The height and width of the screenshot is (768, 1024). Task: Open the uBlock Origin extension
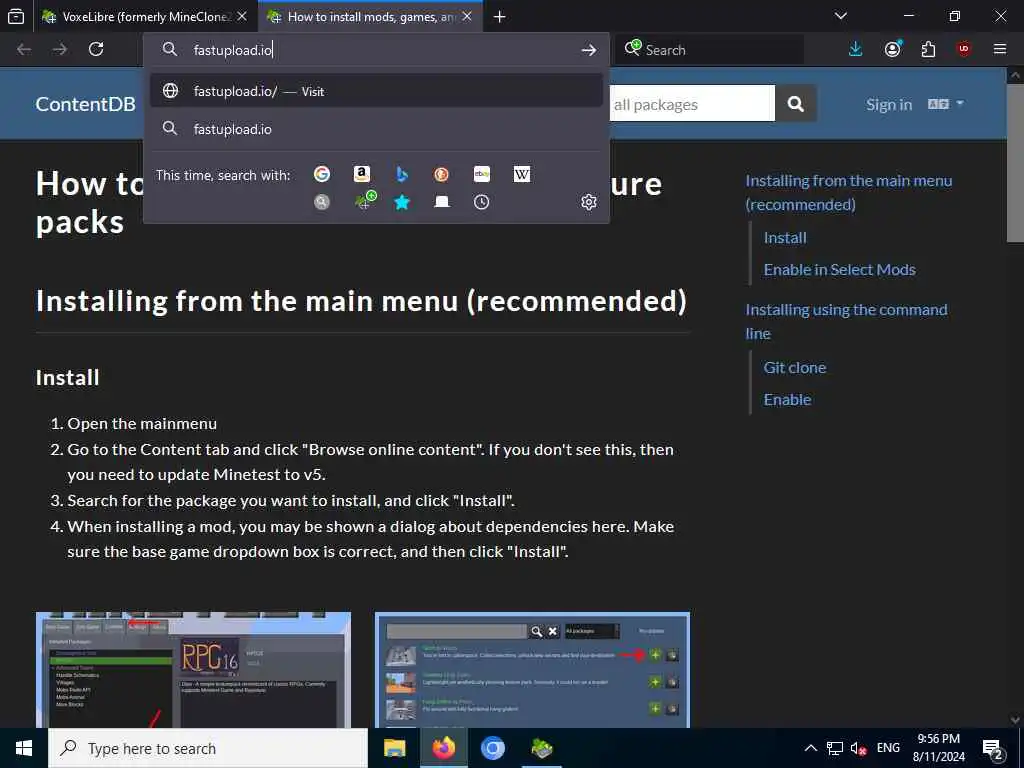coord(964,49)
